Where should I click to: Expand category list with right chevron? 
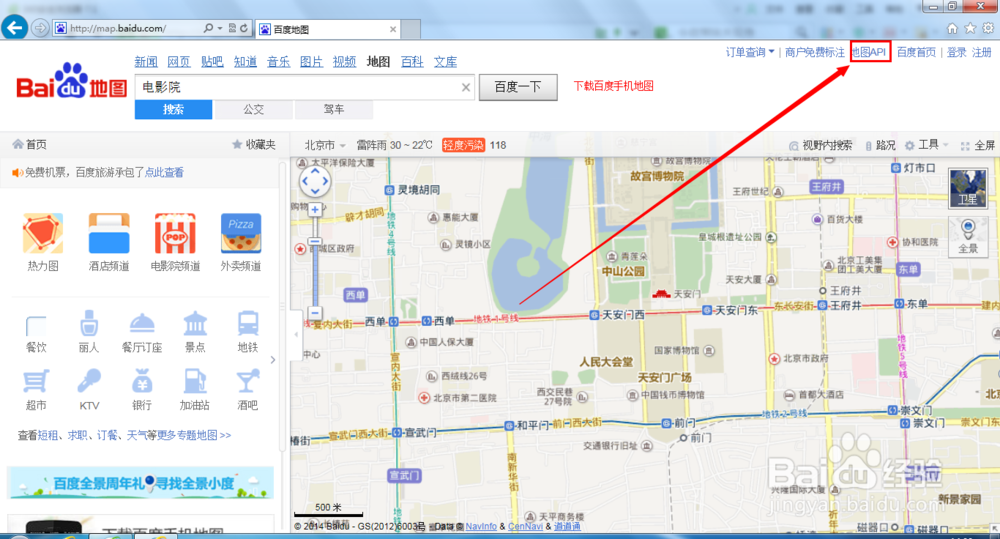click(x=273, y=360)
